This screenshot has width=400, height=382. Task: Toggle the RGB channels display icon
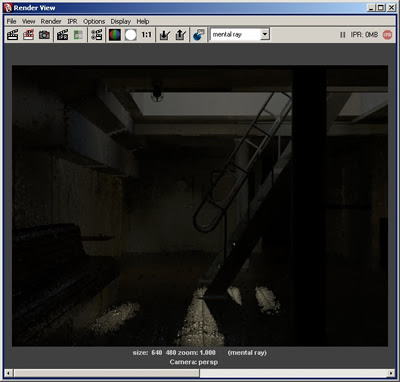115,35
